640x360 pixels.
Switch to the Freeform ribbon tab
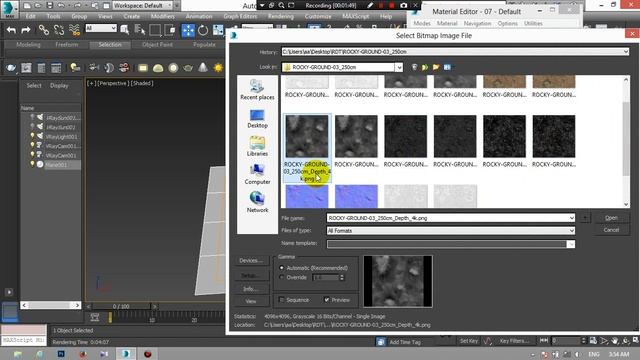coord(67,44)
